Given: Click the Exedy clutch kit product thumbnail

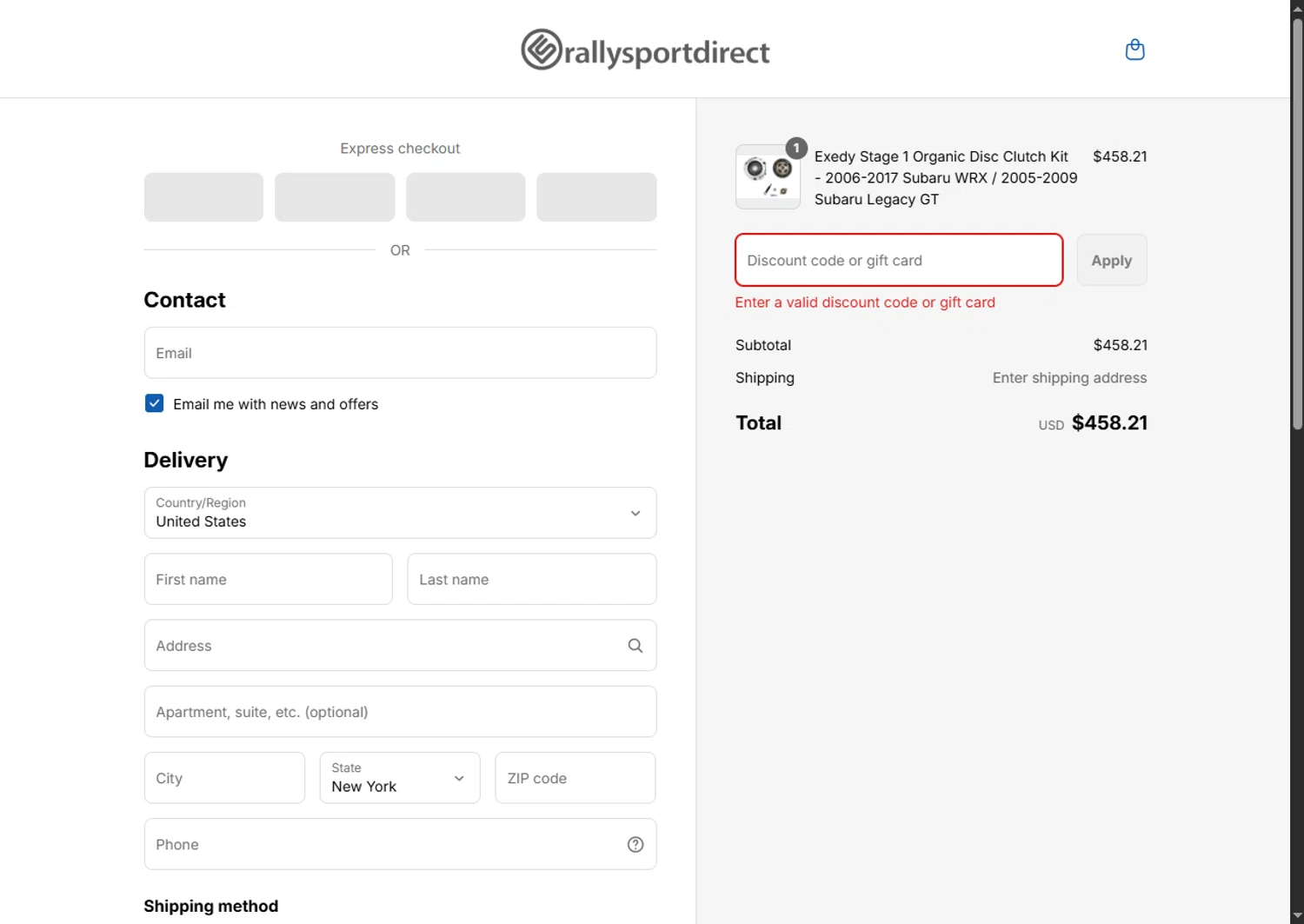Looking at the screenshot, I should pos(768,177).
